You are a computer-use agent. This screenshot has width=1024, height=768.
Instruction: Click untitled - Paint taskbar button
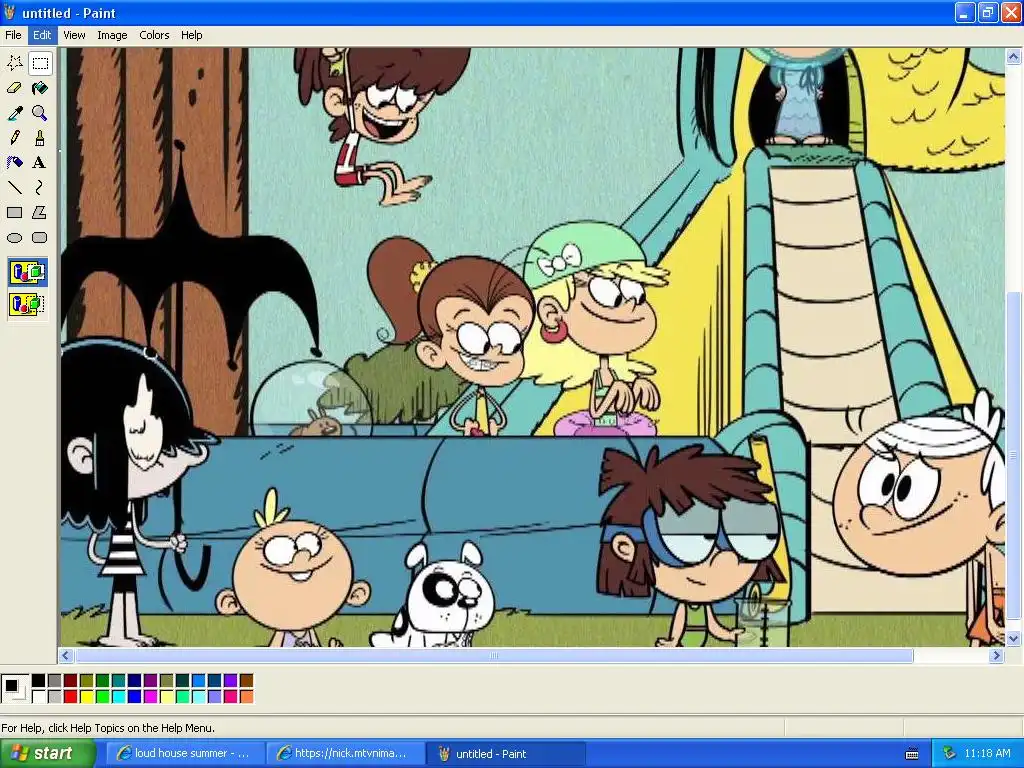(506, 754)
